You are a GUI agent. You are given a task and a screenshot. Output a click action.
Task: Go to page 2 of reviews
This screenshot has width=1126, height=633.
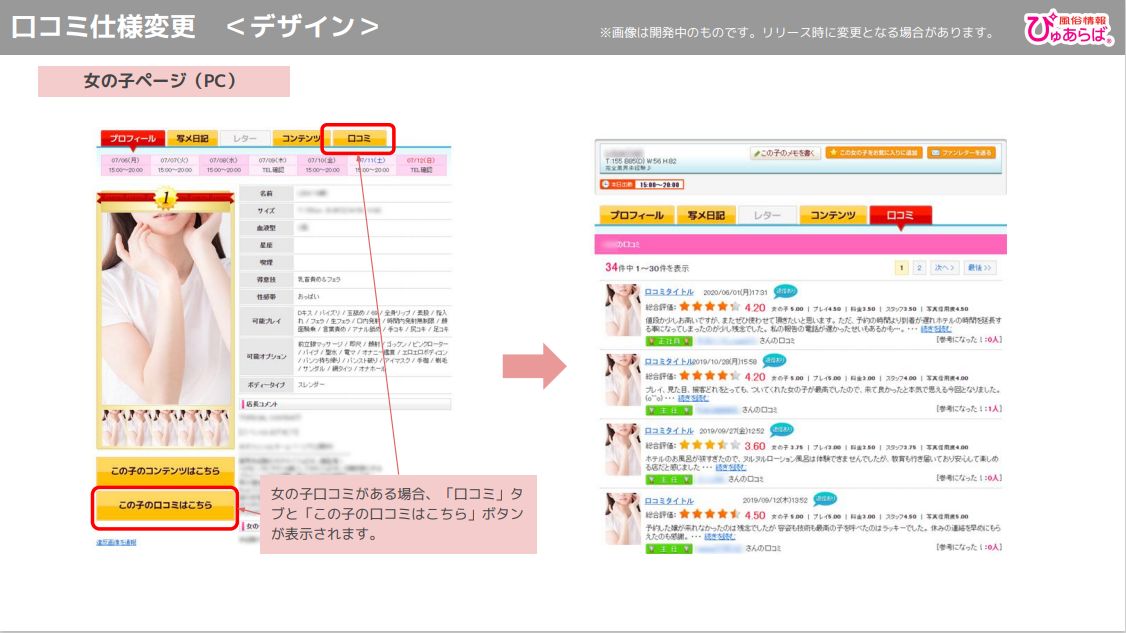tap(920, 268)
